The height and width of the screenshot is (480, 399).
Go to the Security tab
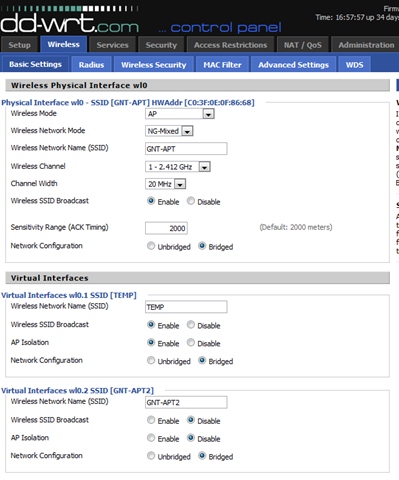(161, 45)
